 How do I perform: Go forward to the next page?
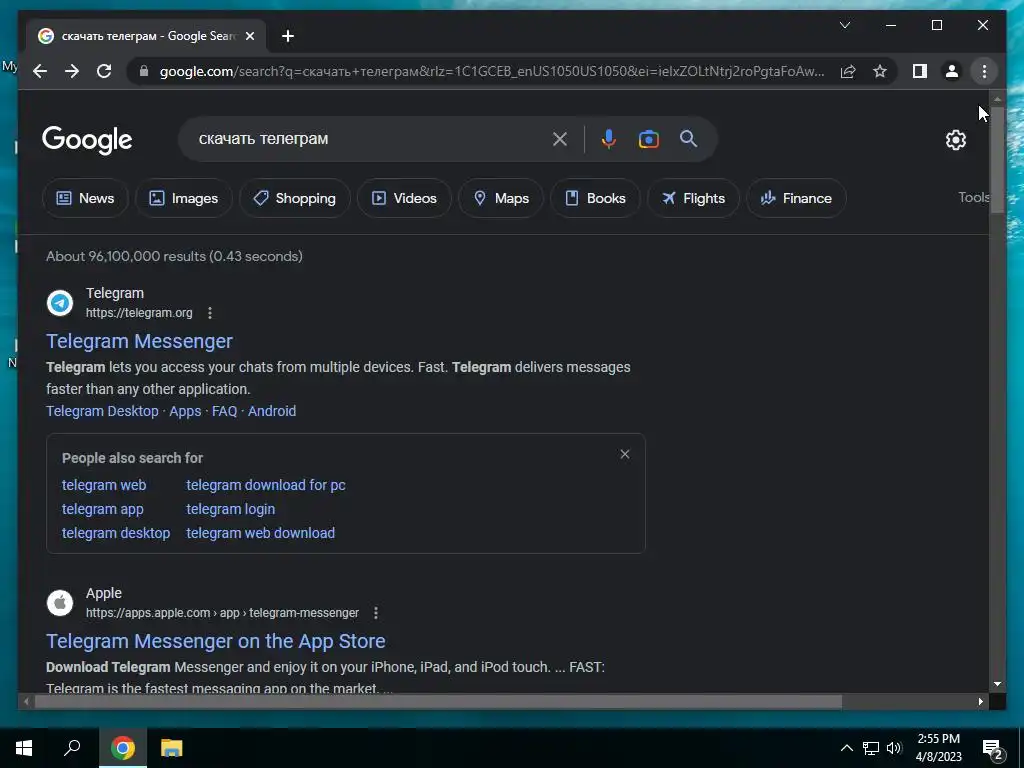click(x=72, y=71)
